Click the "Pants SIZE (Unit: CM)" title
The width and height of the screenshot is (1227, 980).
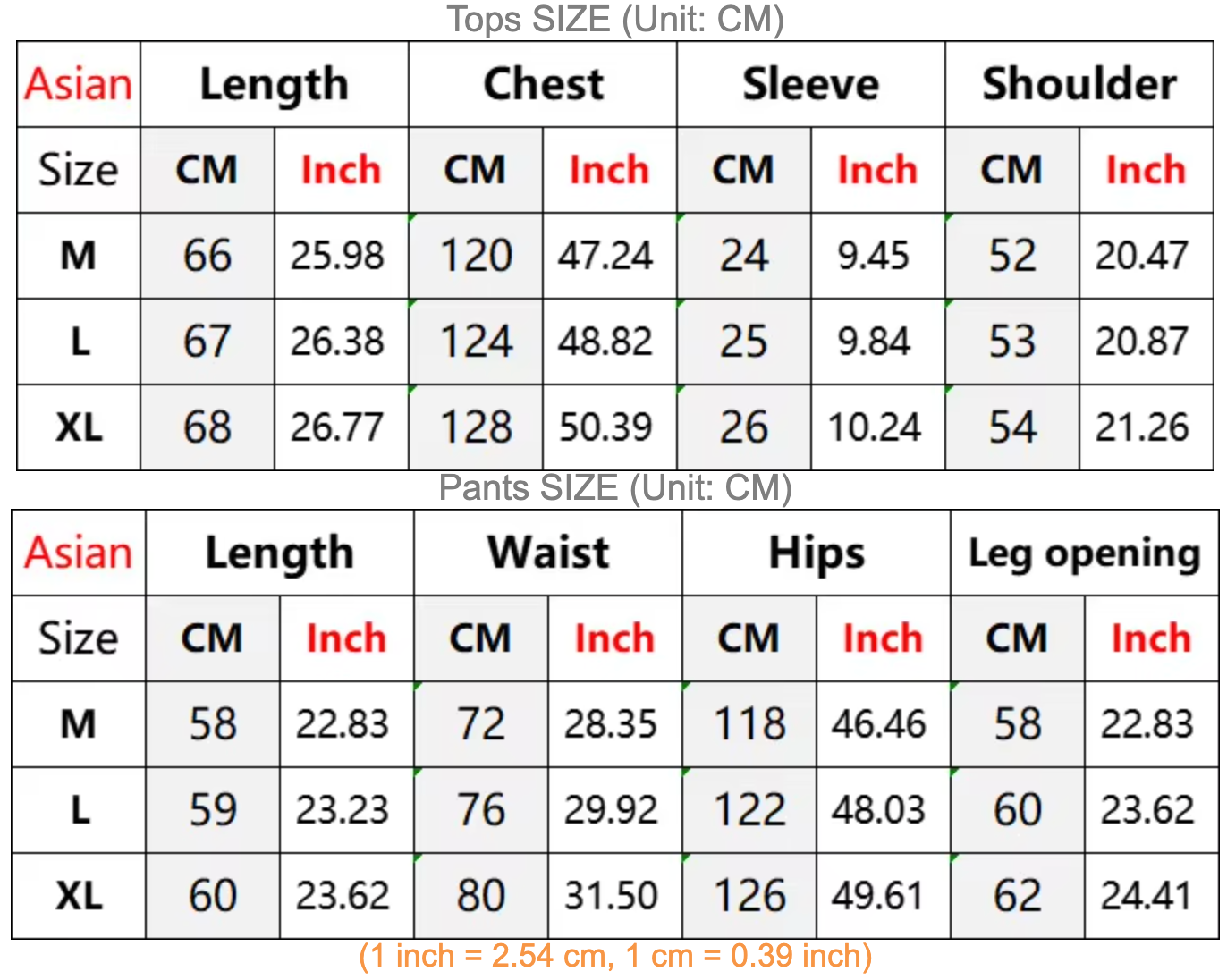615,488
